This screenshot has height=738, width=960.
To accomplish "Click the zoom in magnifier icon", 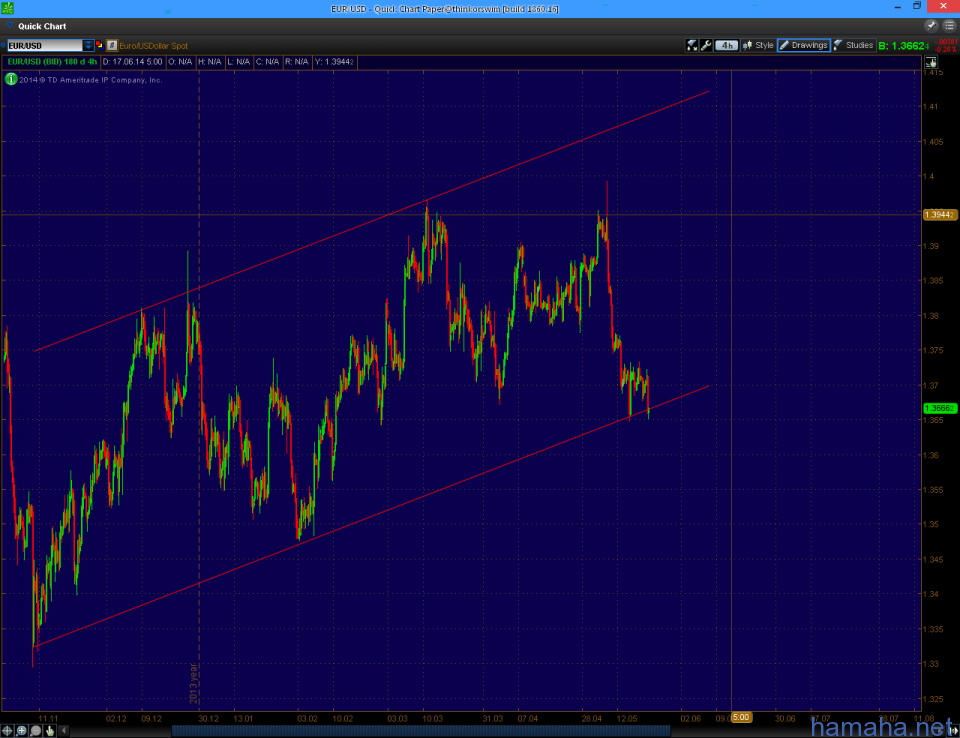I will [x=21, y=731].
